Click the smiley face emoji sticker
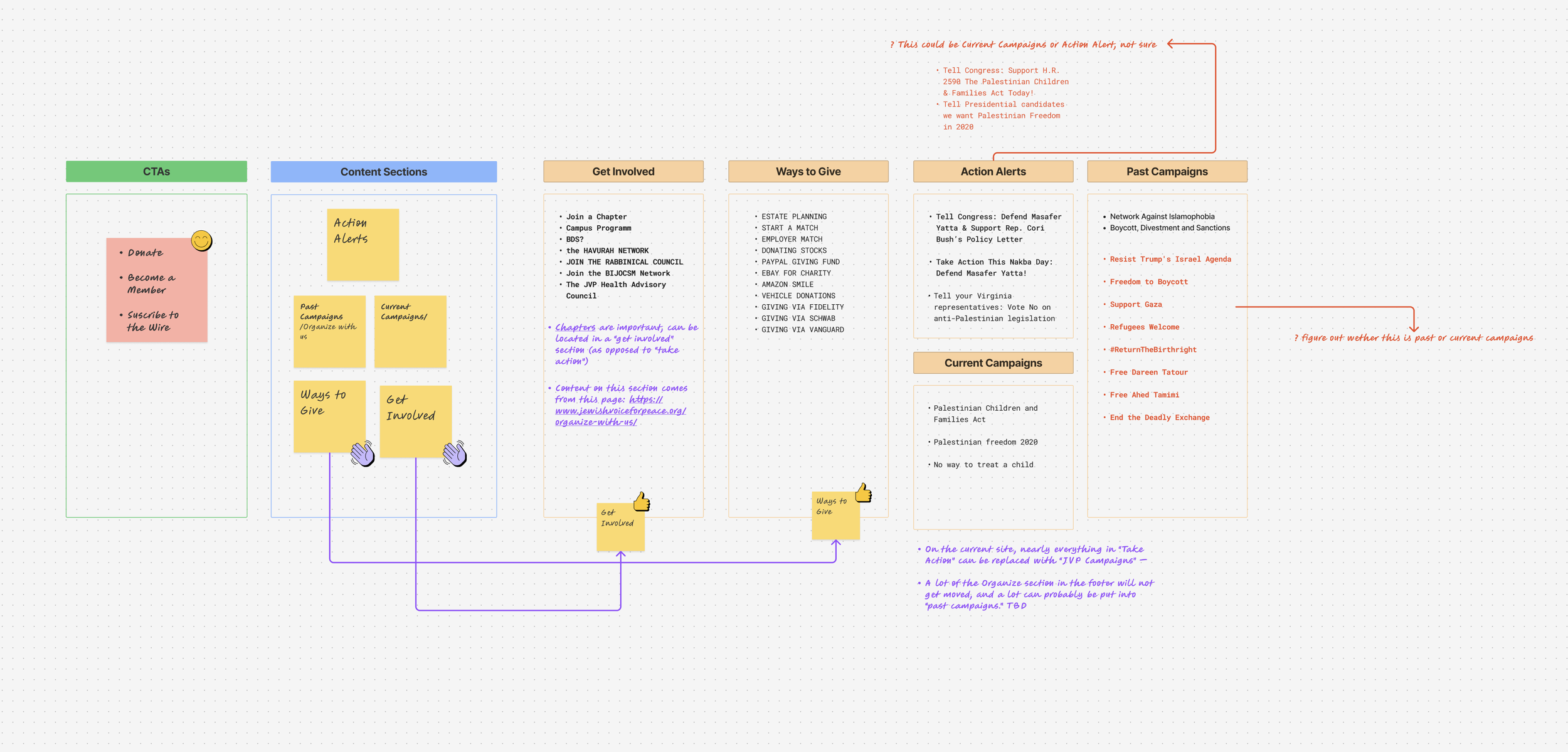This screenshot has width=1568, height=752. pos(201,241)
